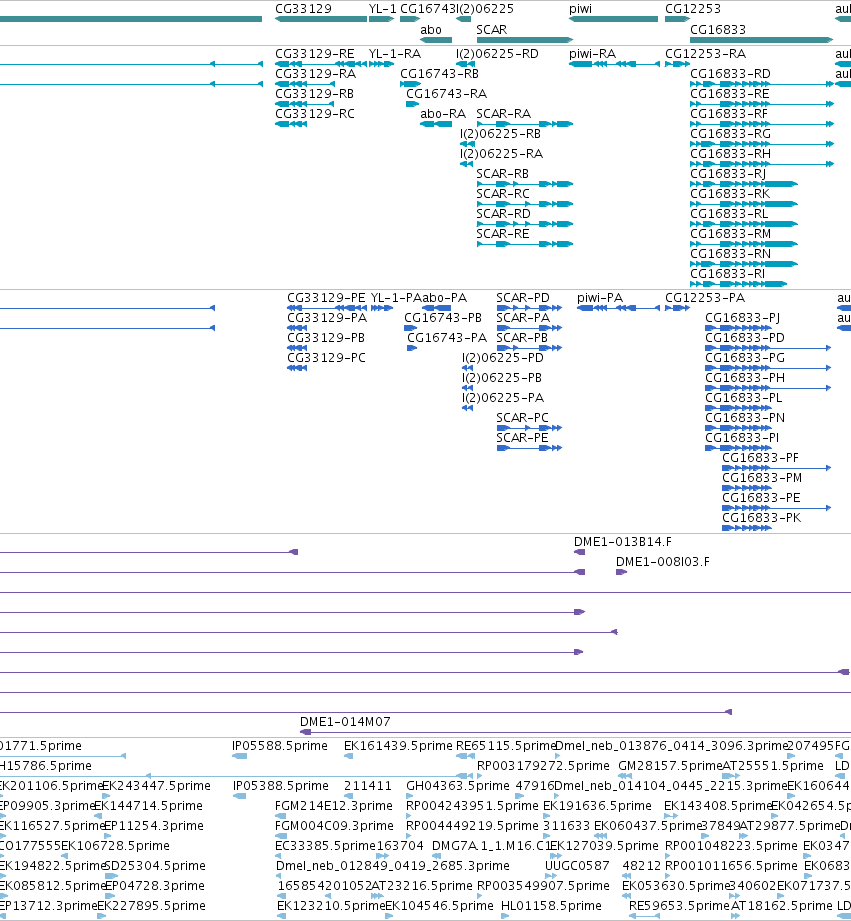The image size is (851, 921).
Task: Select EST GM28157.5prime
Action: click(670, 766)
